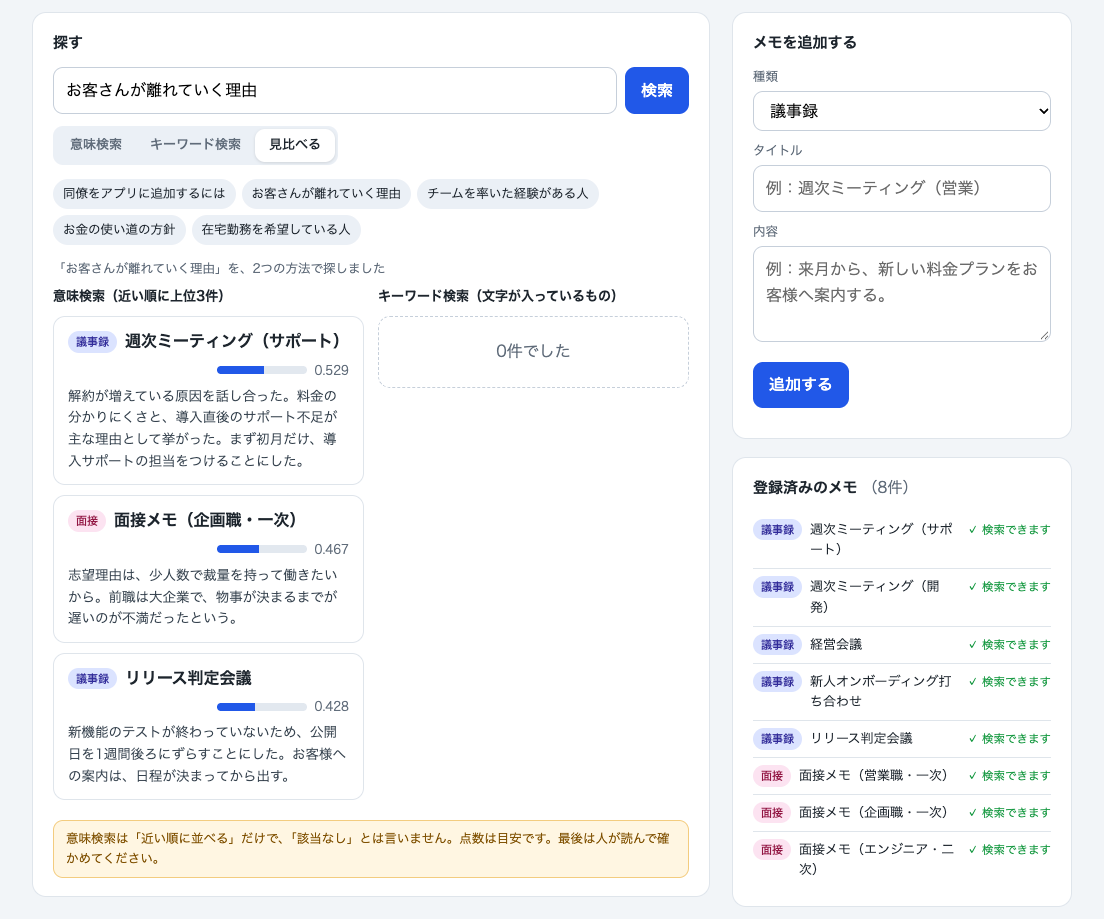Select registered memo 経営会議

901,644
